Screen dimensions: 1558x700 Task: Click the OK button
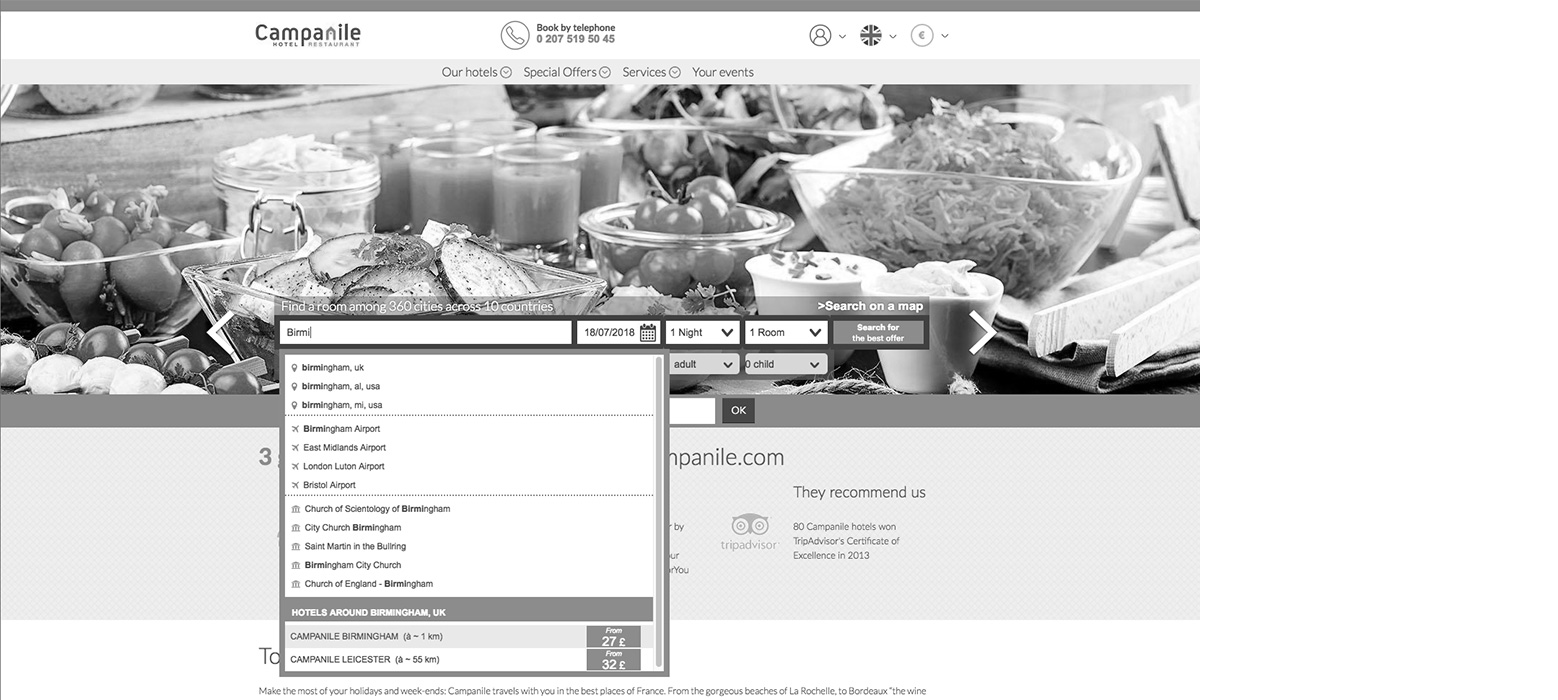pyautogui.click(x=738, y=410)
